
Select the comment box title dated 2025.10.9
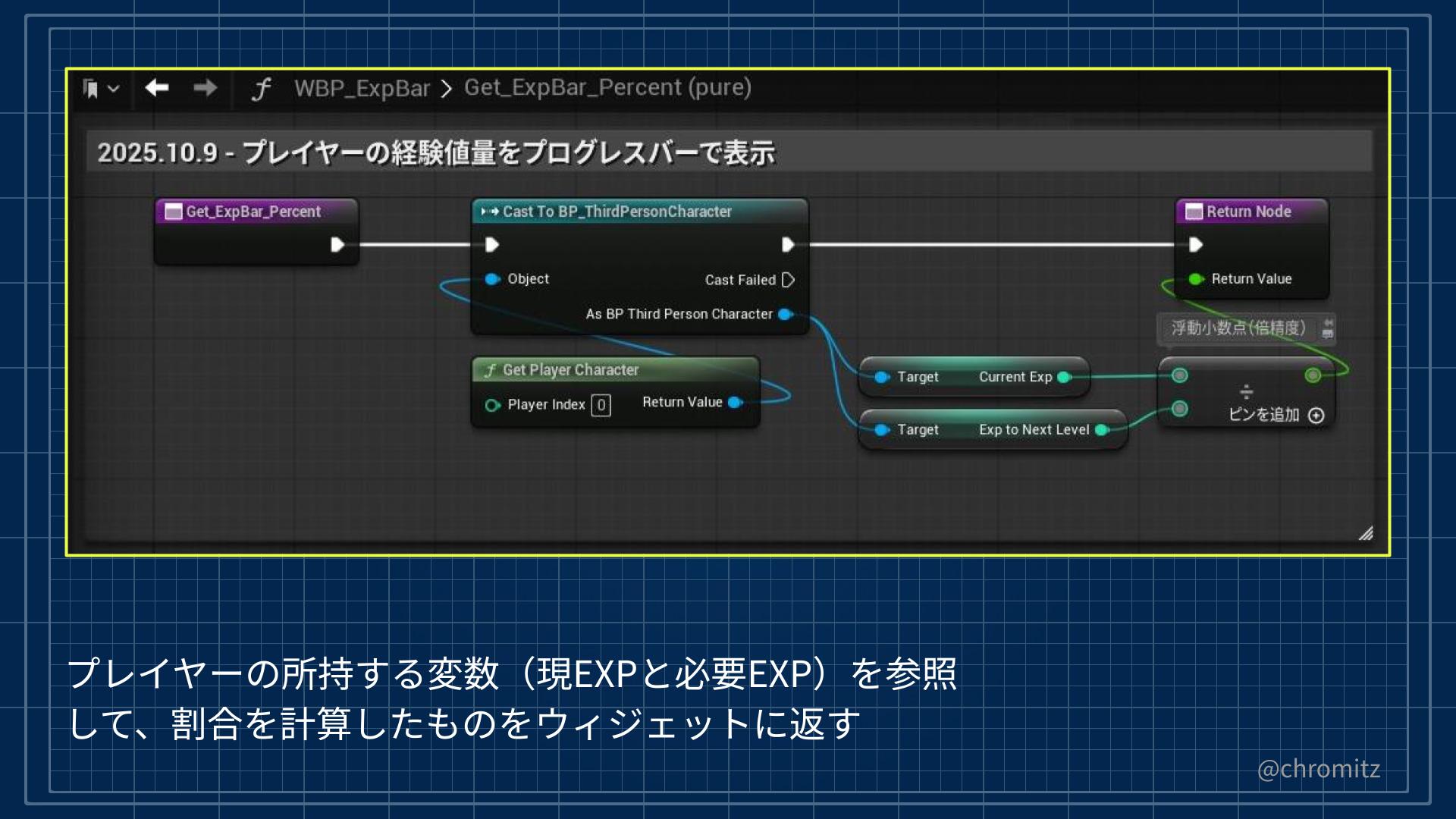[x=435, y=152]
